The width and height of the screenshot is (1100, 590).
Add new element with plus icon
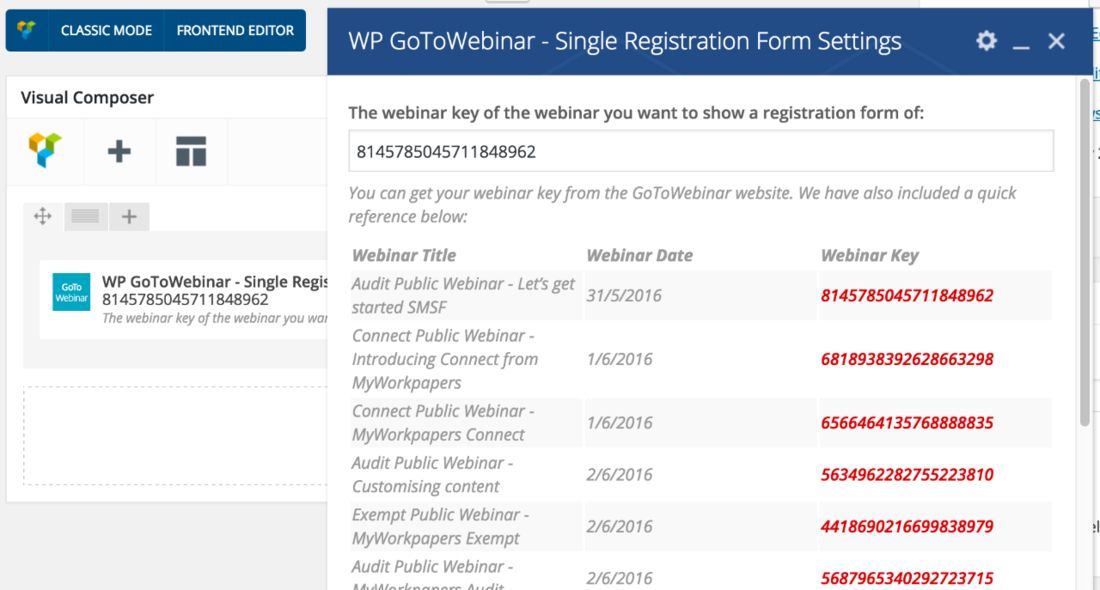[x=119, y=151]
